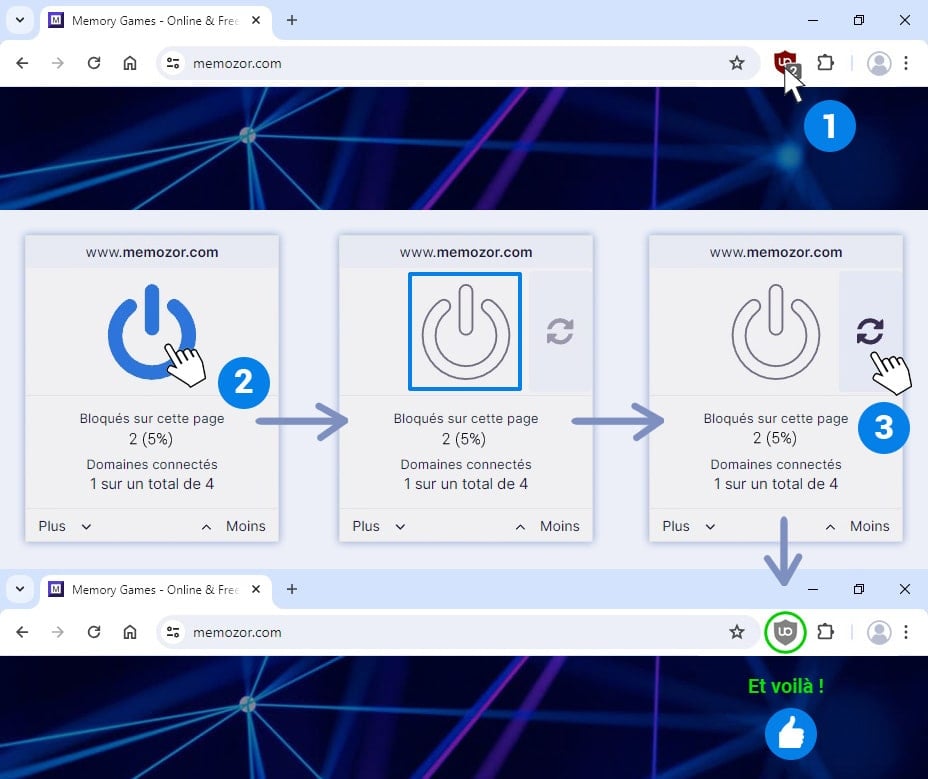Reload page in the top browser toolbar
This screenshot has width=928, height=779.
[x=94, y=63]
